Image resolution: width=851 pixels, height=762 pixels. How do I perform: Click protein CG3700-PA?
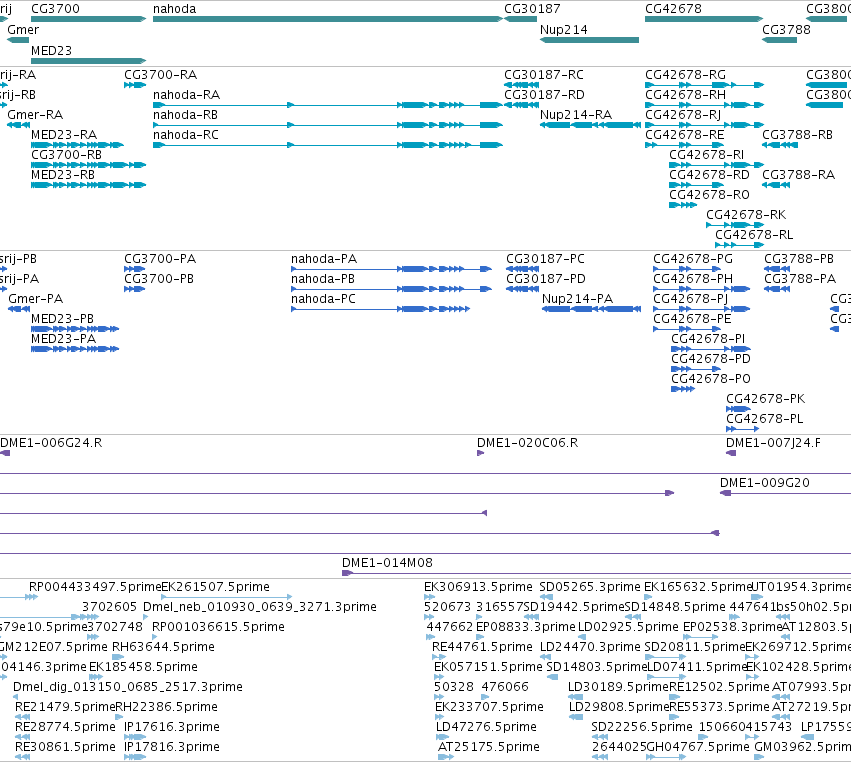click(135, 269)
